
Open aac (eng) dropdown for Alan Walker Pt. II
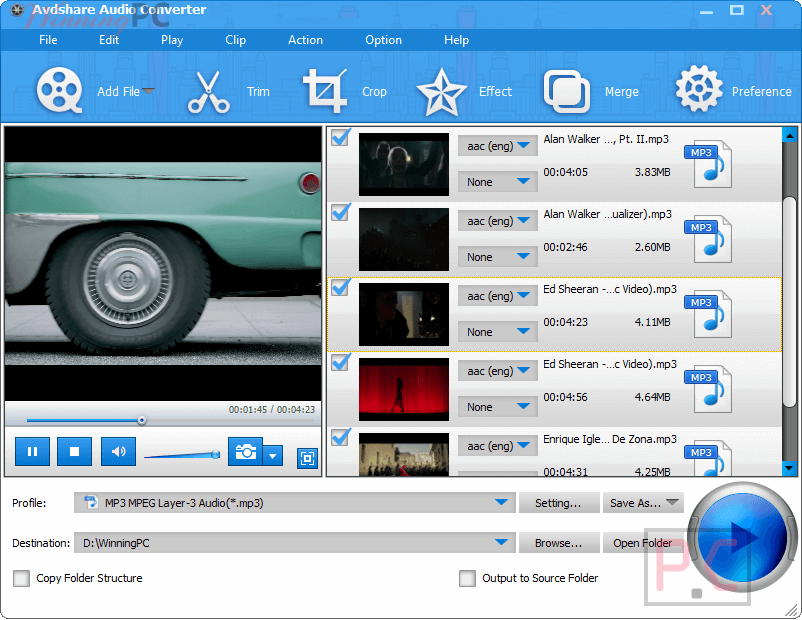point(498,146)
